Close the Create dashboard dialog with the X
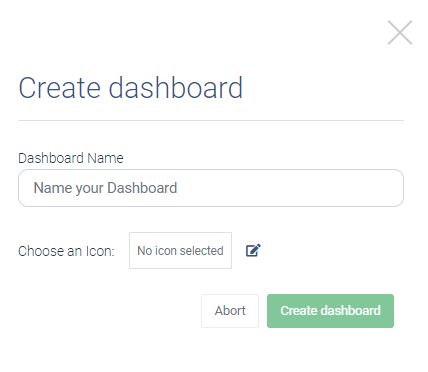 [400, 32]
